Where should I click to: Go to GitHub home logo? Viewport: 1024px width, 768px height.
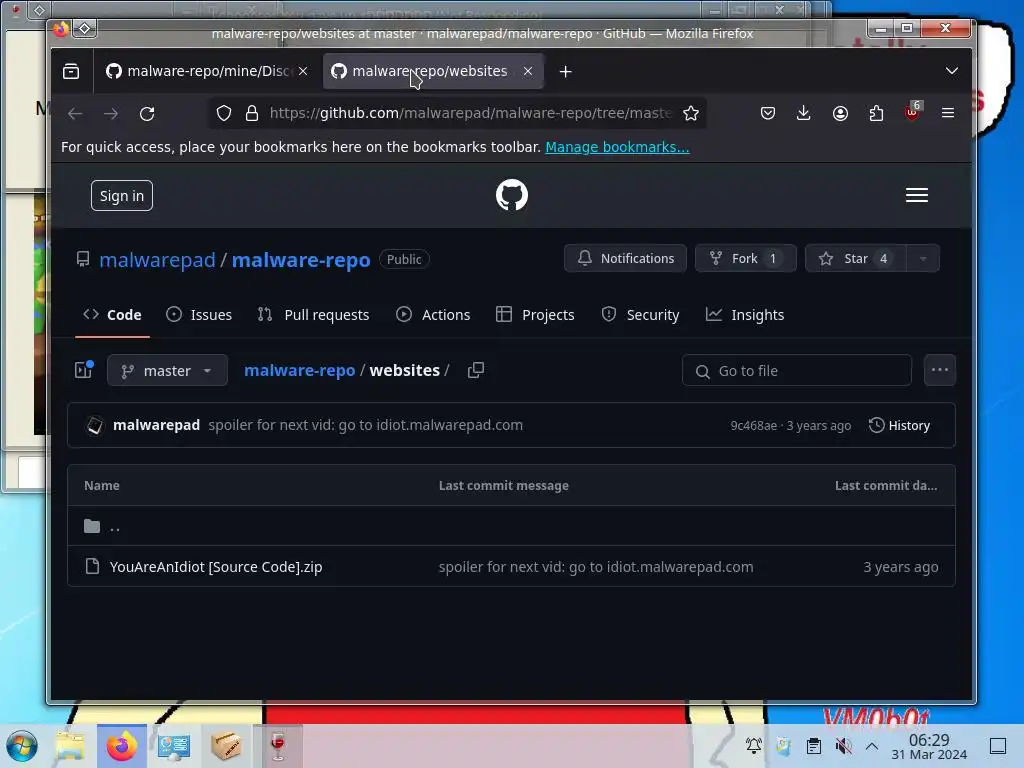point(512,195)
